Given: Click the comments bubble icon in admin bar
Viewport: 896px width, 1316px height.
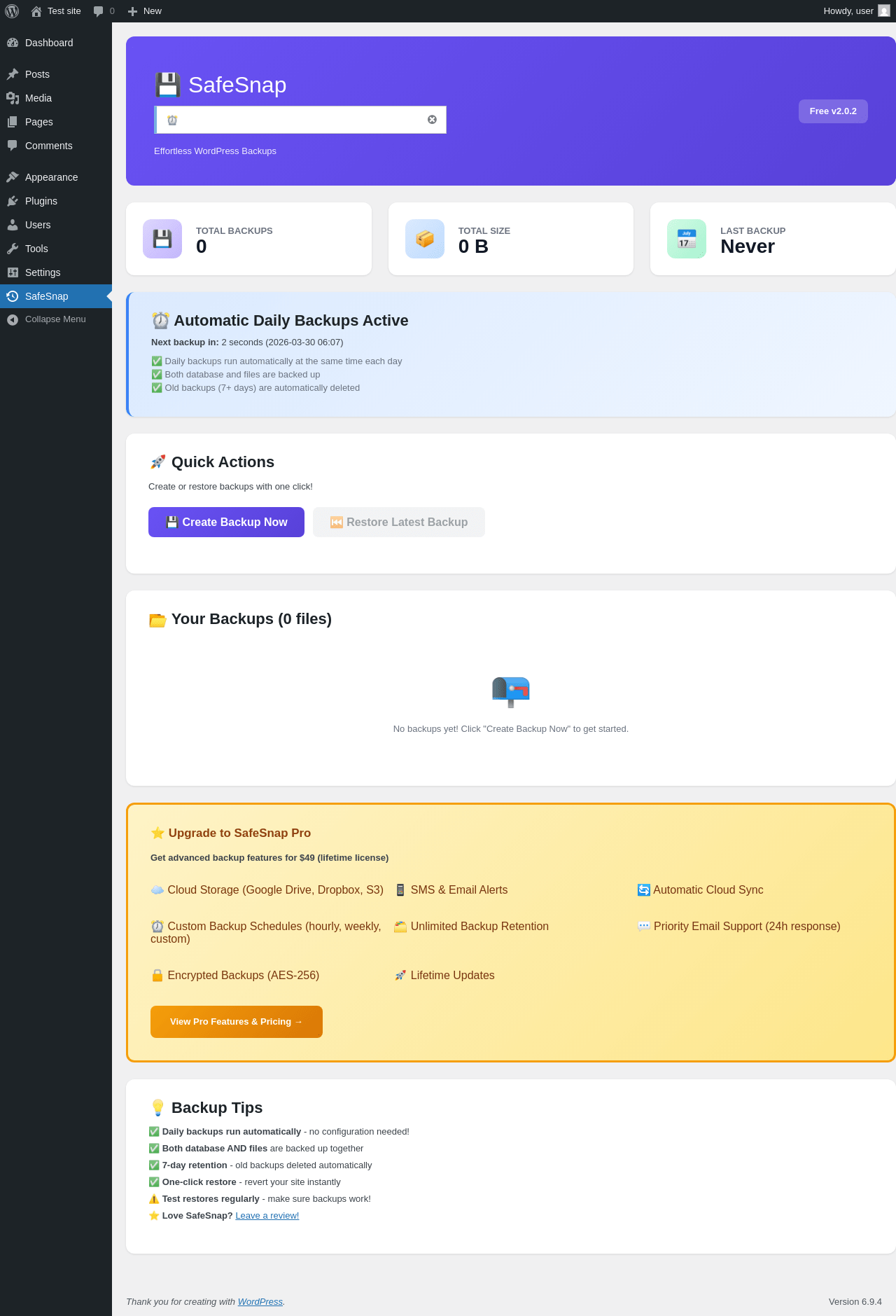Looking at the screenshot, I should 98,11.
